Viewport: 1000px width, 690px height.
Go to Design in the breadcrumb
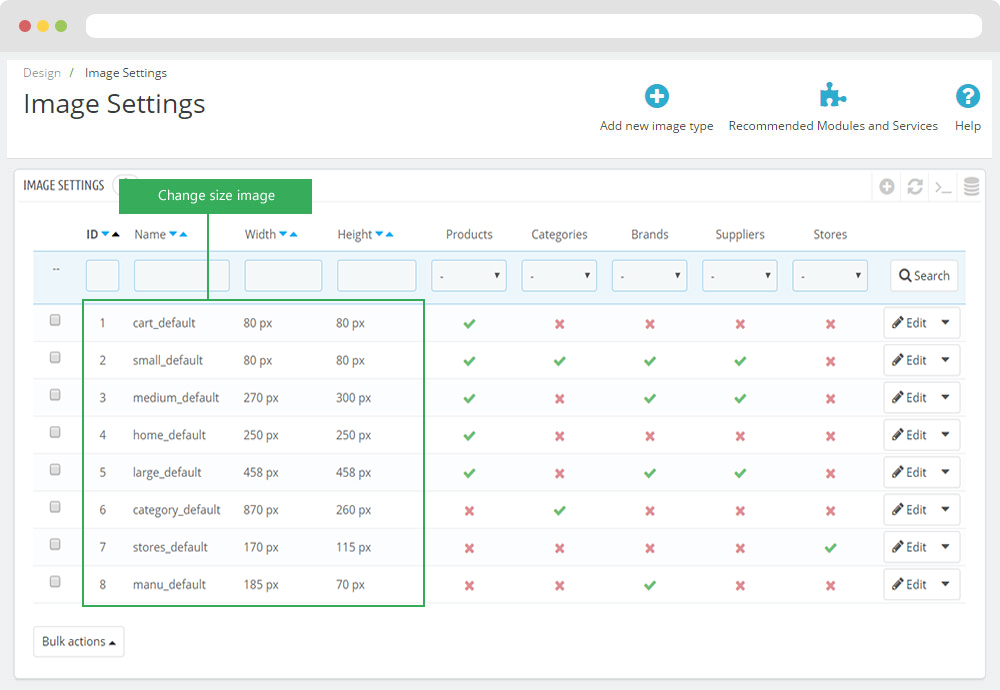(x=42, y=73)
